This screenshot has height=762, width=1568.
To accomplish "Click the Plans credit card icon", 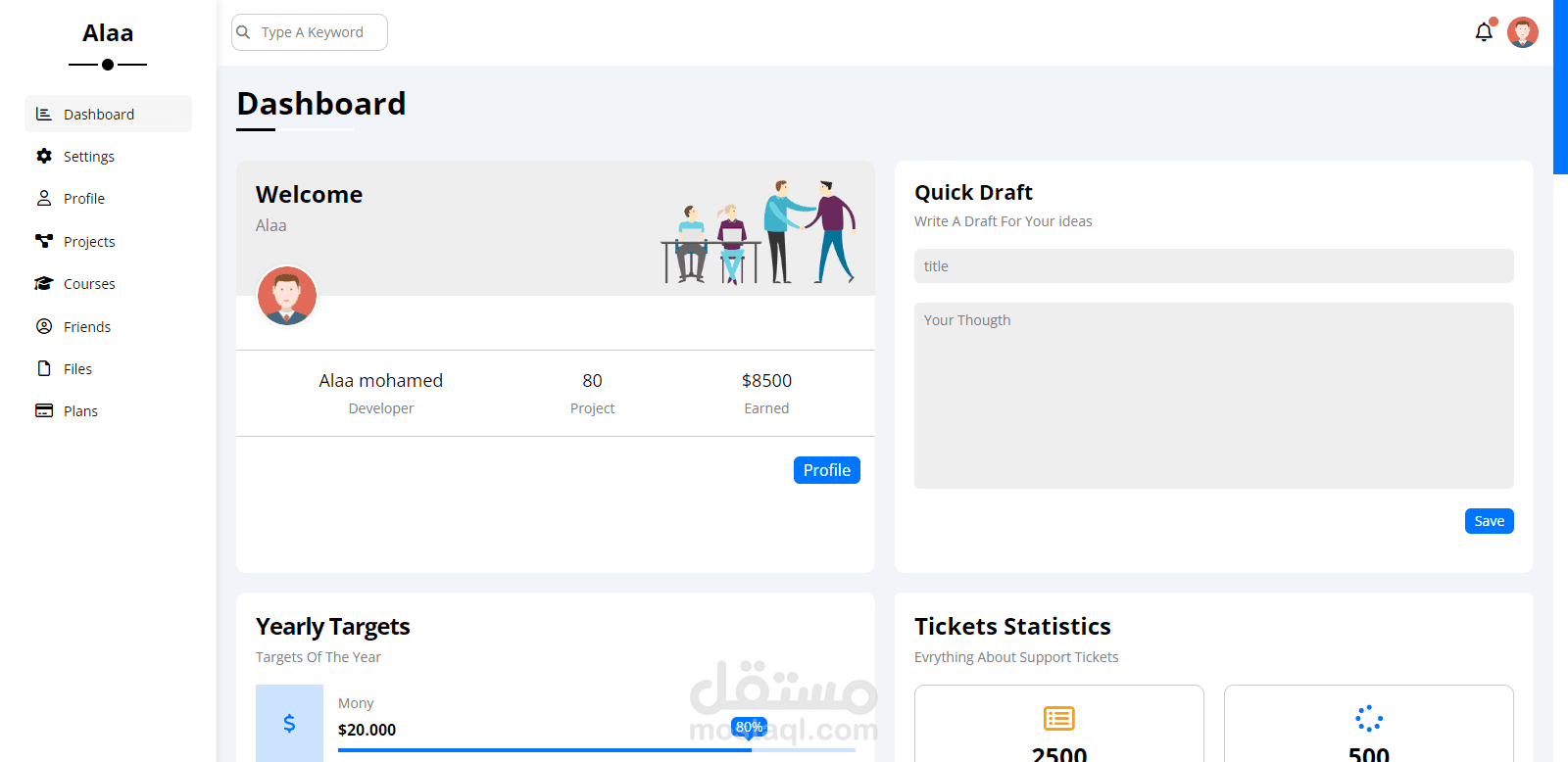I will 44,410.
